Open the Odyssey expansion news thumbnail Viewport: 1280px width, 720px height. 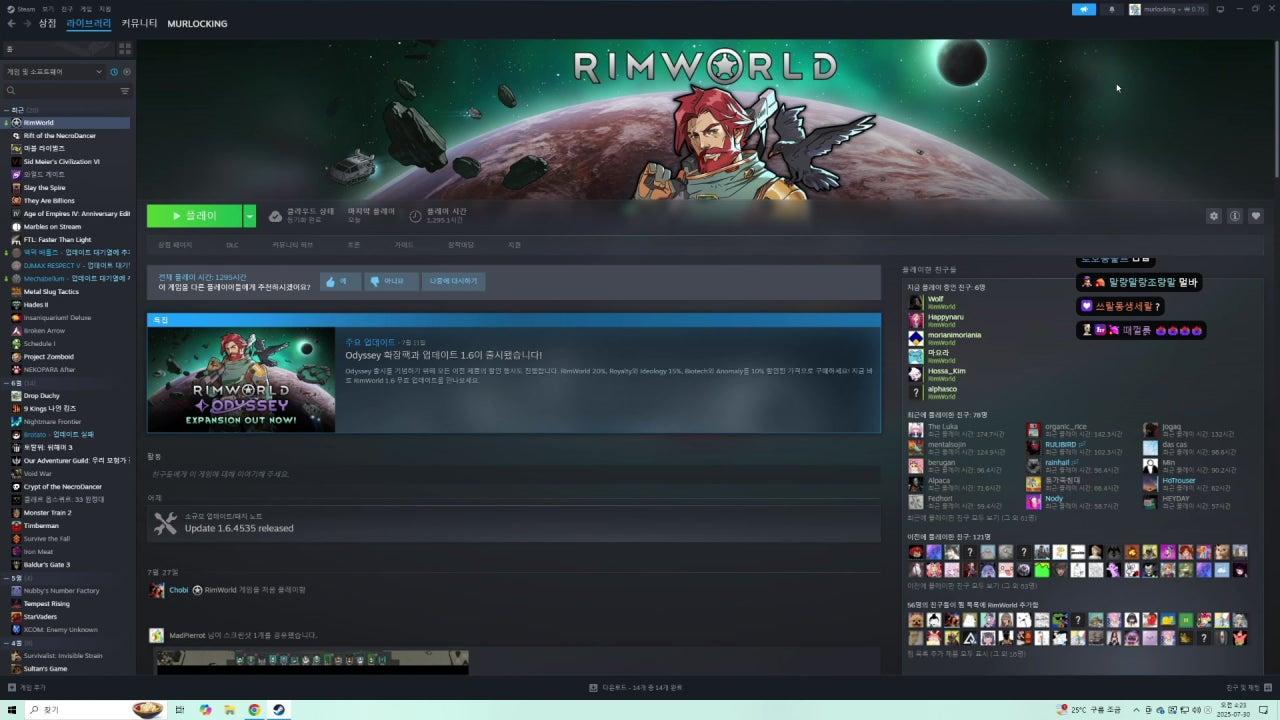point(241,379)
